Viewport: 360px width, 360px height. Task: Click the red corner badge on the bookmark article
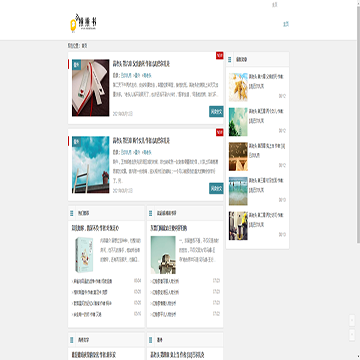click(219, 56)
